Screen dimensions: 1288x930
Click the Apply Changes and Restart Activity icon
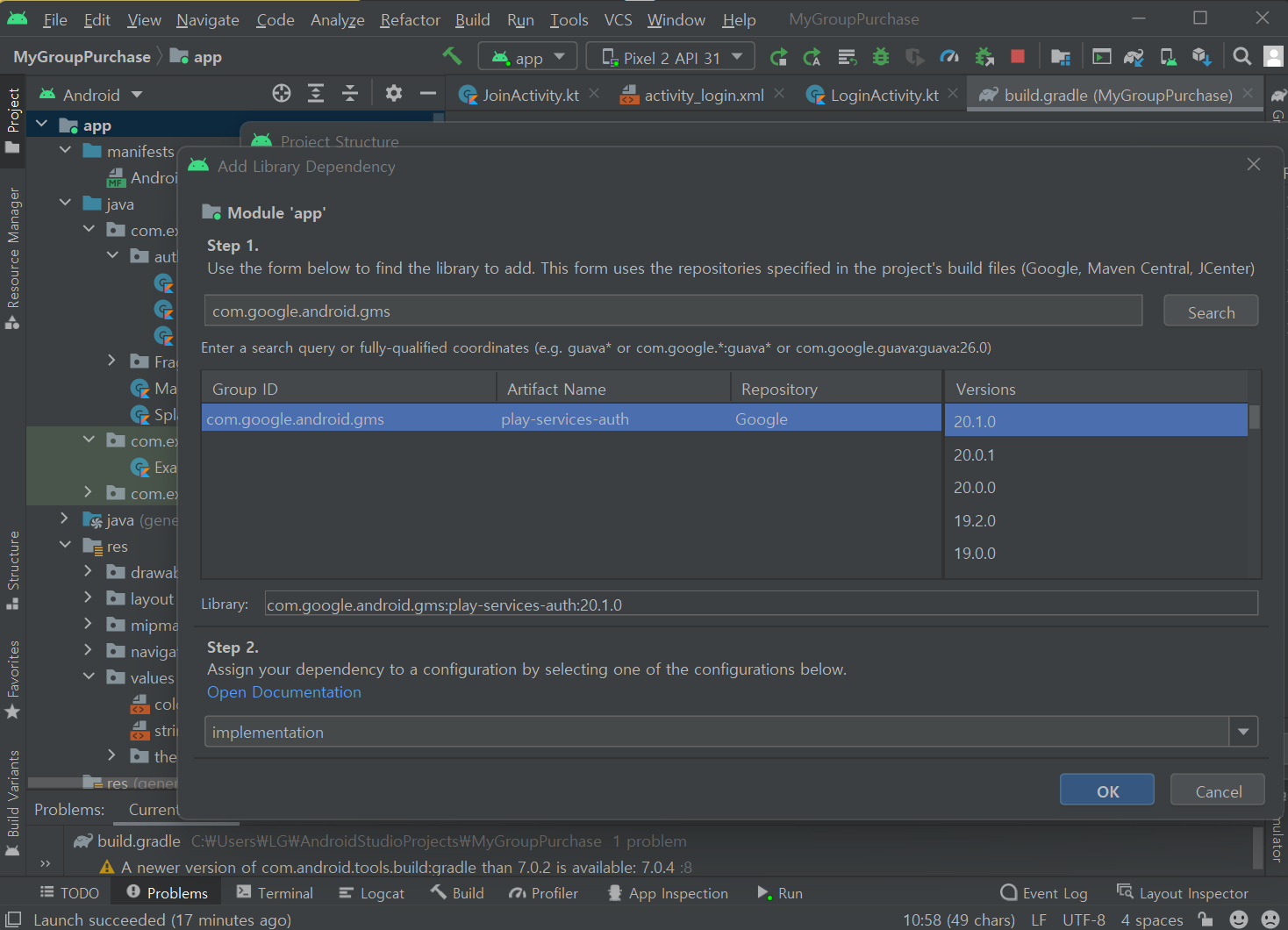pyautogui.click(x=812, y=58)
